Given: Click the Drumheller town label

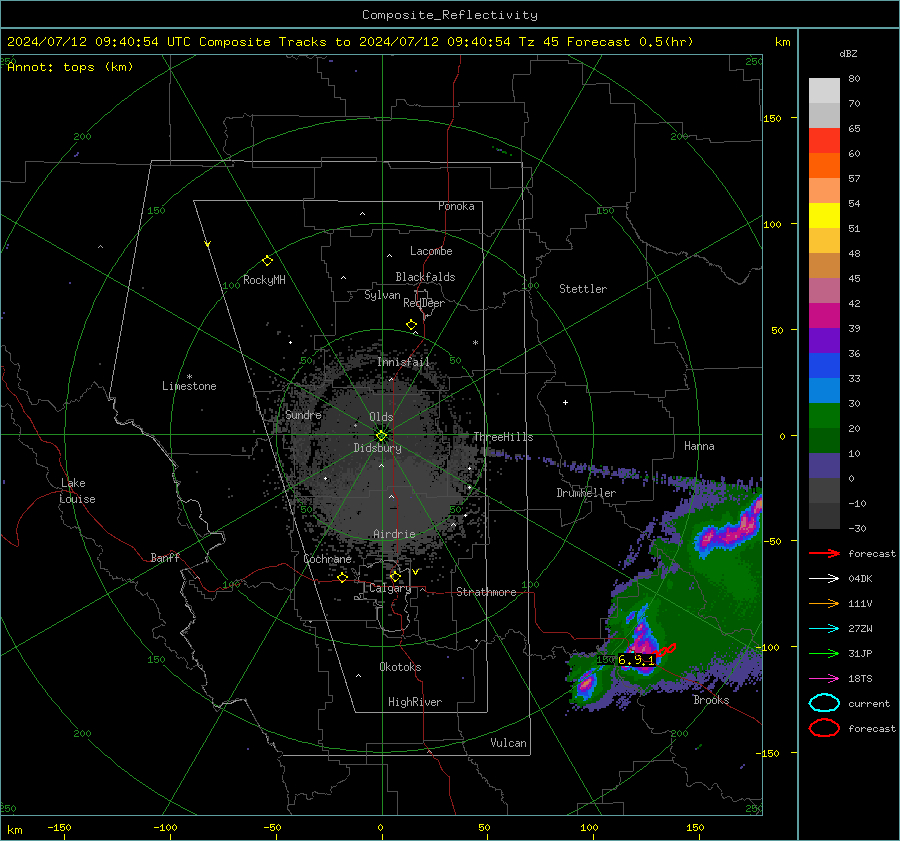Looking at the screenshot, I should (x=586, y=493).
